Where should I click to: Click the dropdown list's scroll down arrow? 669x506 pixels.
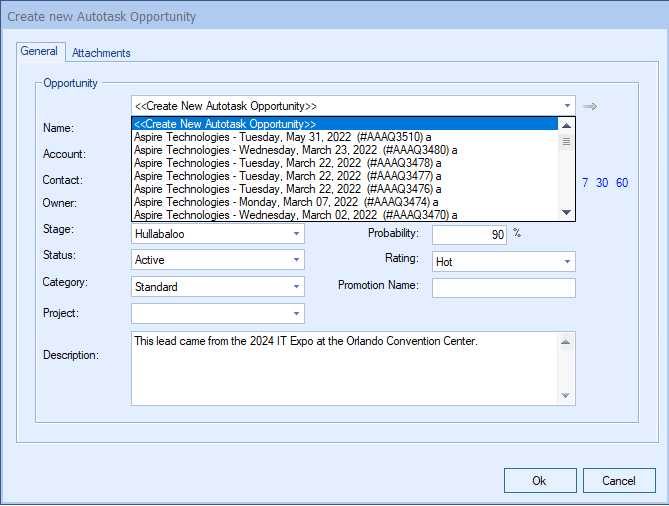567,212
